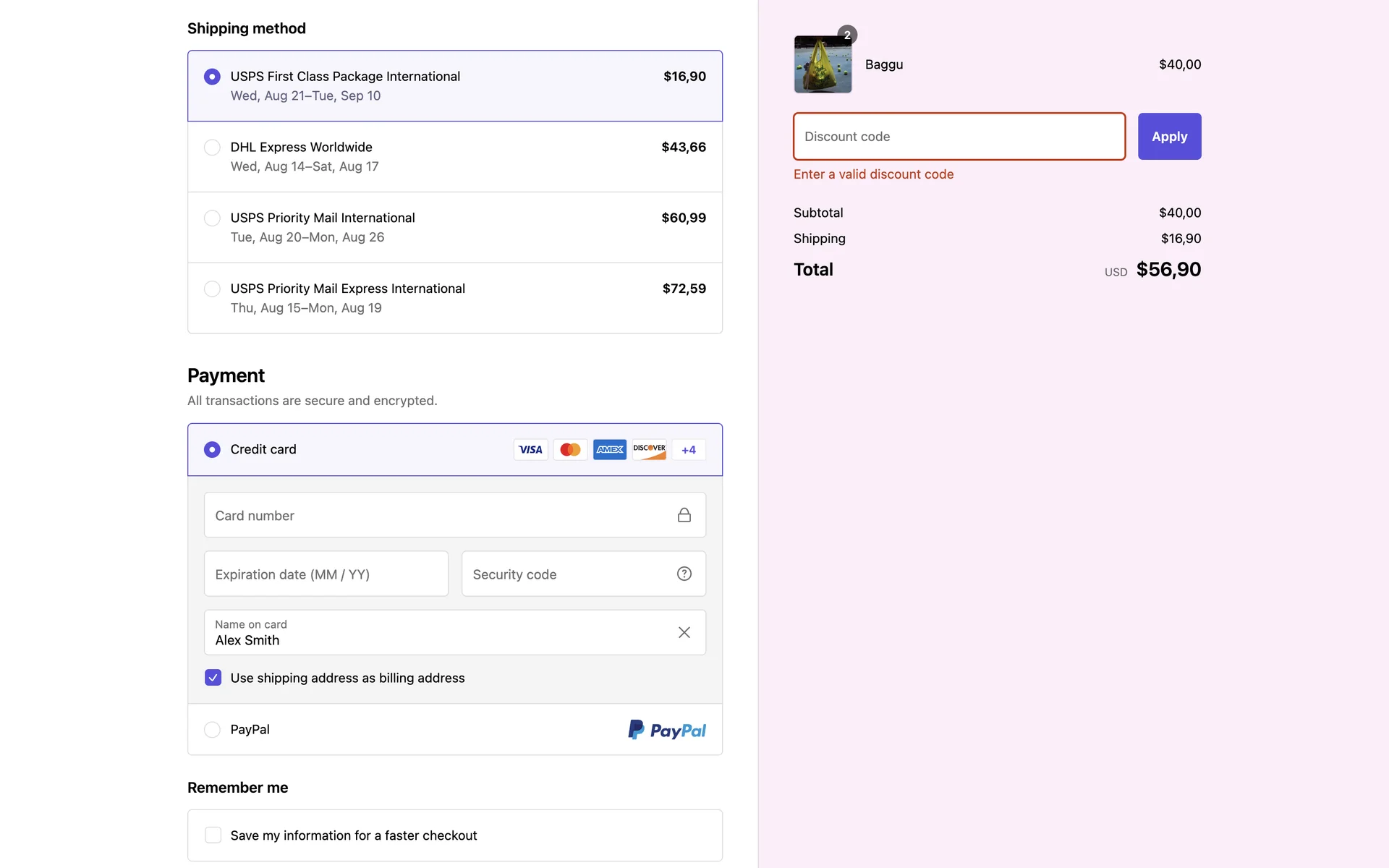This screenshot has height=868, width=1389.
Task: Expand the +4 more card types badge
Action: point(688,449)
